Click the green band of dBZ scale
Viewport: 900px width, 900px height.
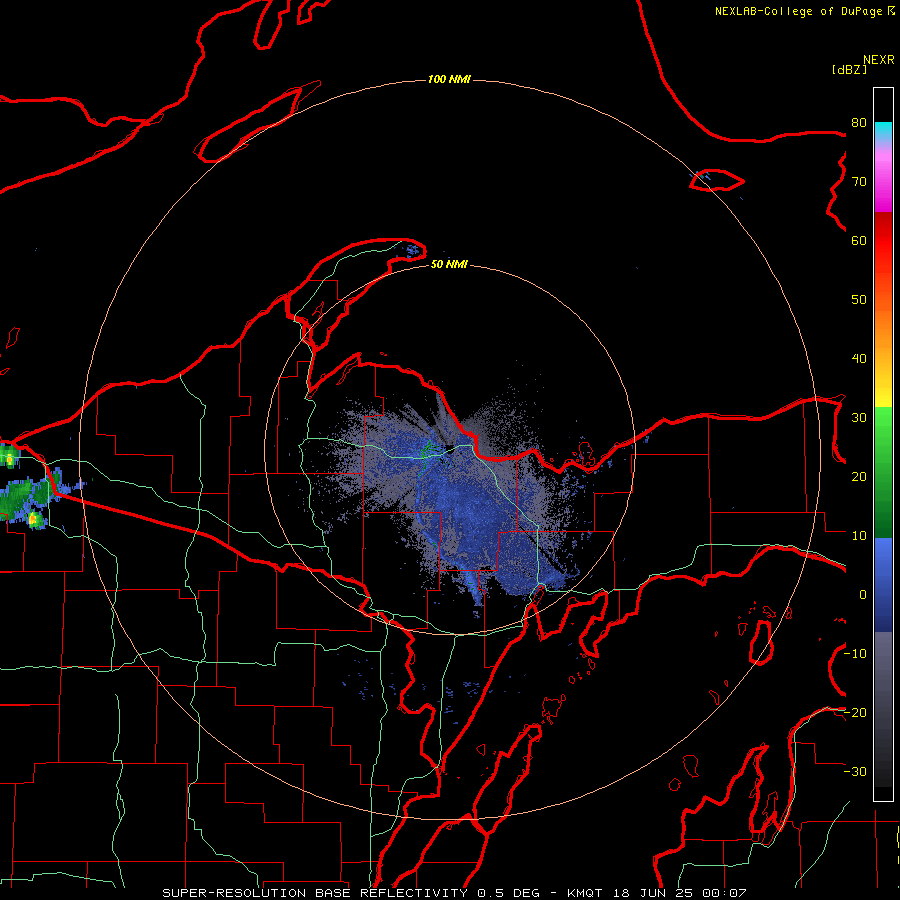coord(883,472)
